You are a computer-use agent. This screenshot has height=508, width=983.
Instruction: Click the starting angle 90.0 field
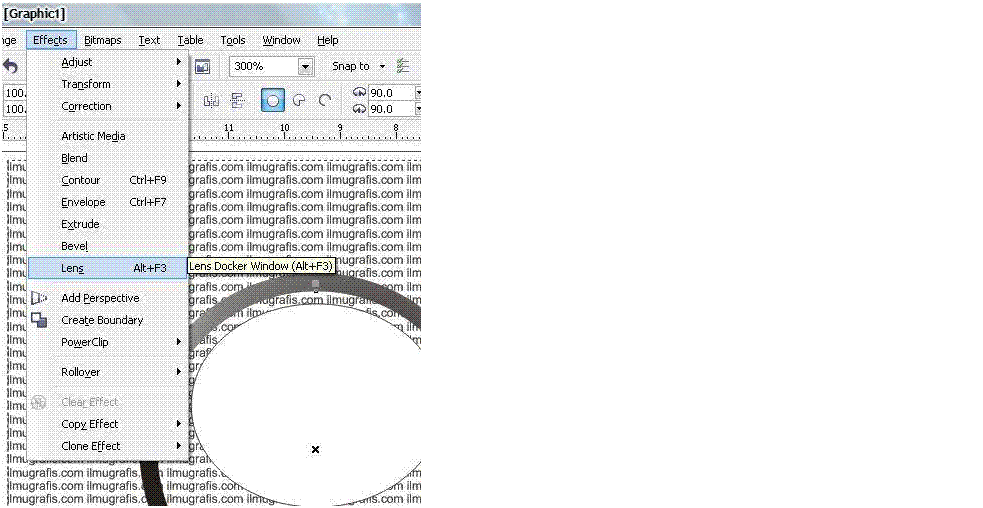pos(392,93)
